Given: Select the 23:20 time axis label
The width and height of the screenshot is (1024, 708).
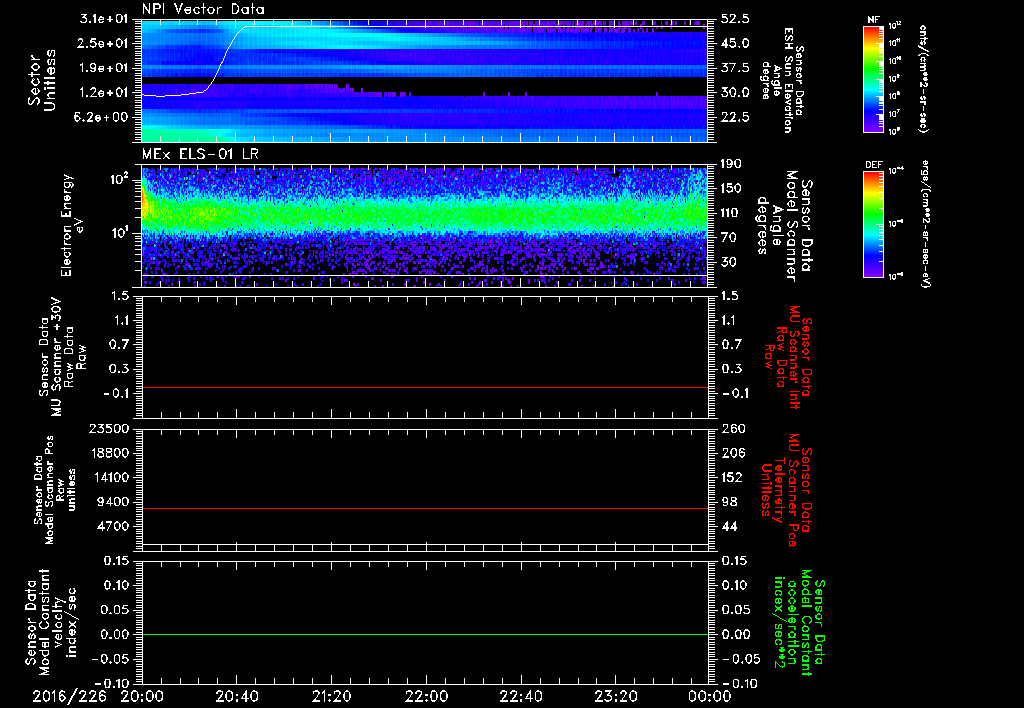Looking at the screenshot, I should [x=616, y=695].
